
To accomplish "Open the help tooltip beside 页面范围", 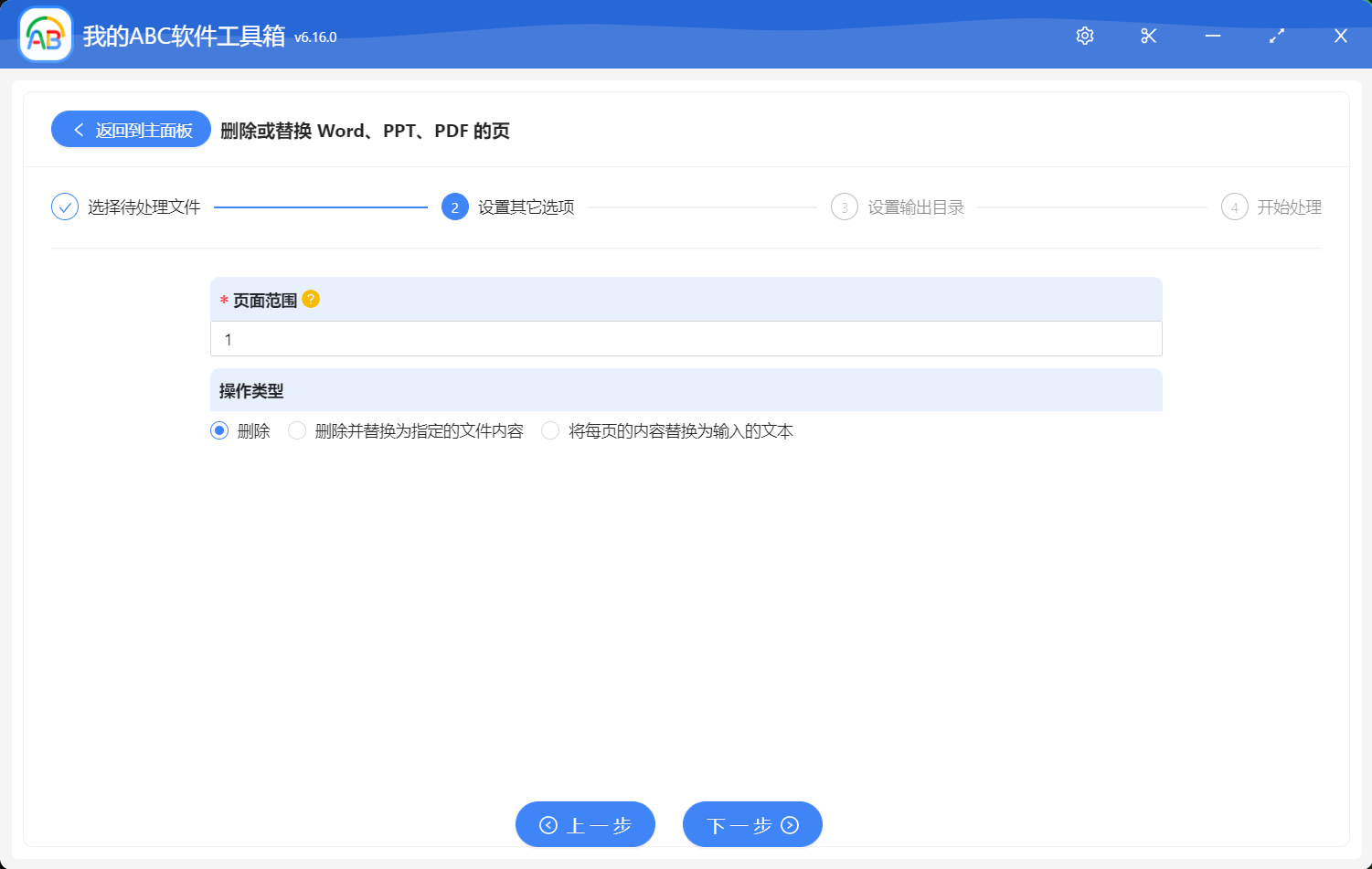I will (x=311, y=299).
